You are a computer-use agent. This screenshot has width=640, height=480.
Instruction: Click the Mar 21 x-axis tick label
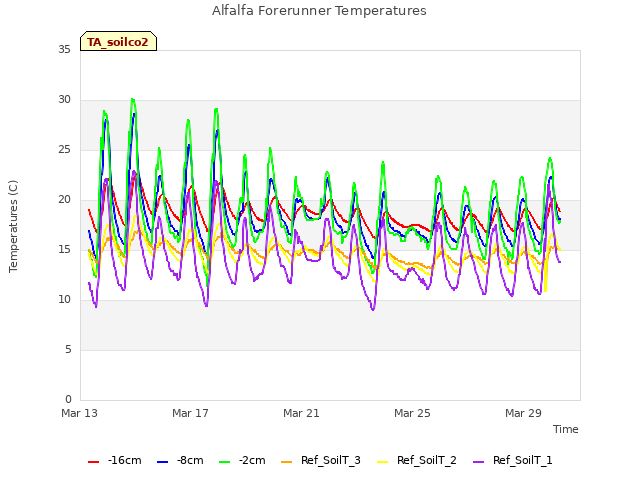click(x=301, y=413)
